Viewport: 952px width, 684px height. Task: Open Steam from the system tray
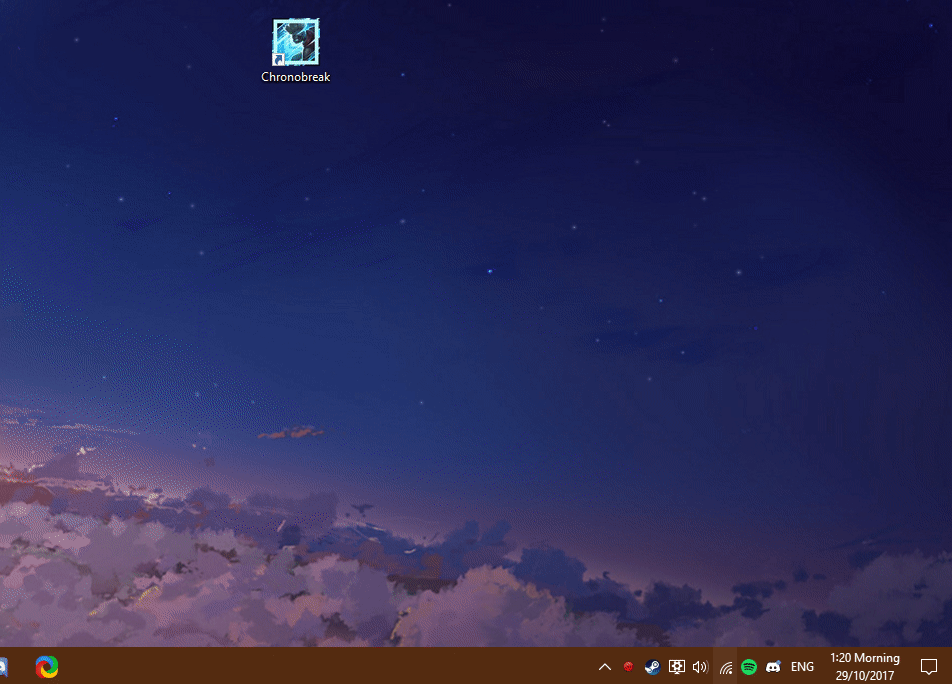[652, 667]
